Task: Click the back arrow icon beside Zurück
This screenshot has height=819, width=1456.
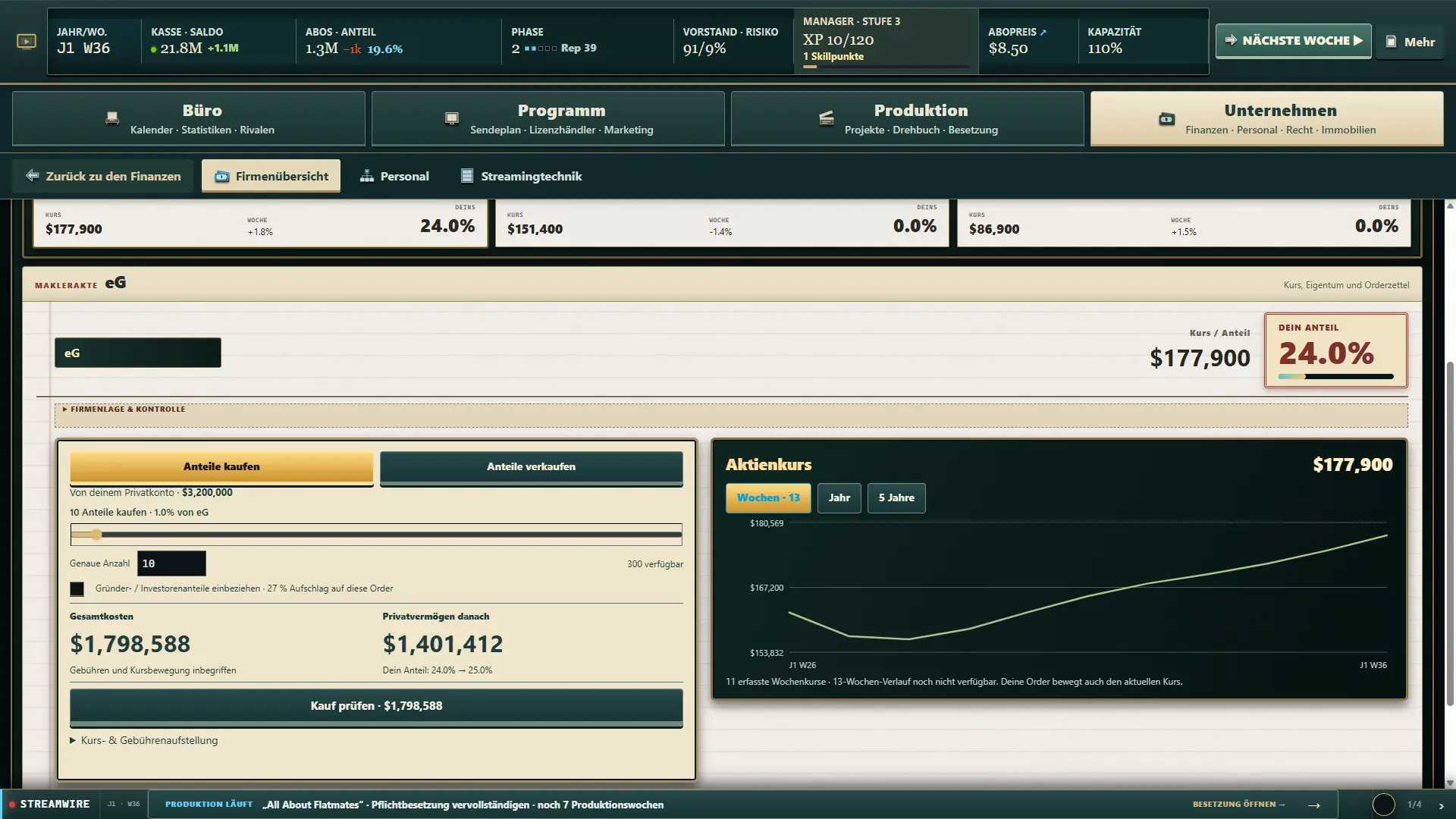Action: click(x=32, y=176)
